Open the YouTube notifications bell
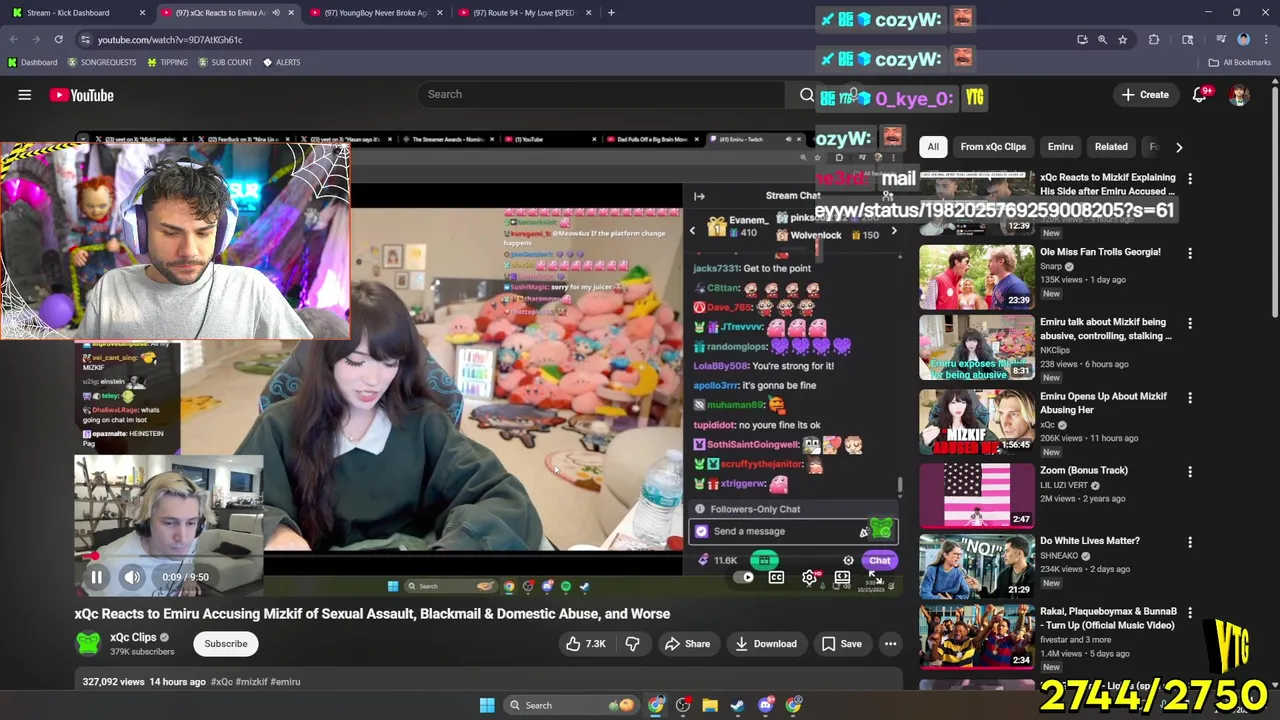 1200,95
